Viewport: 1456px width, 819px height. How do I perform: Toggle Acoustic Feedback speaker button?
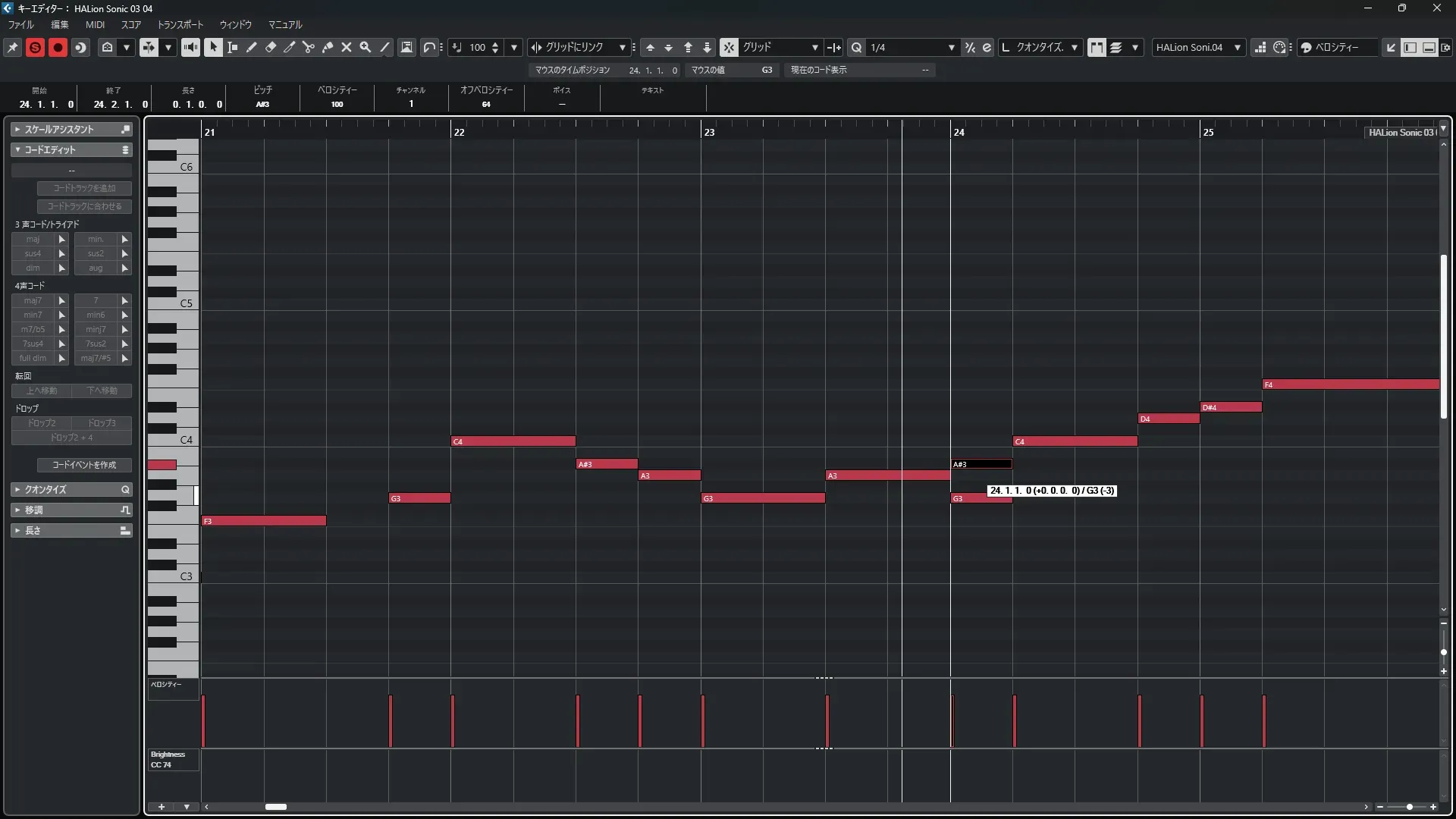[x=190, y=47]
